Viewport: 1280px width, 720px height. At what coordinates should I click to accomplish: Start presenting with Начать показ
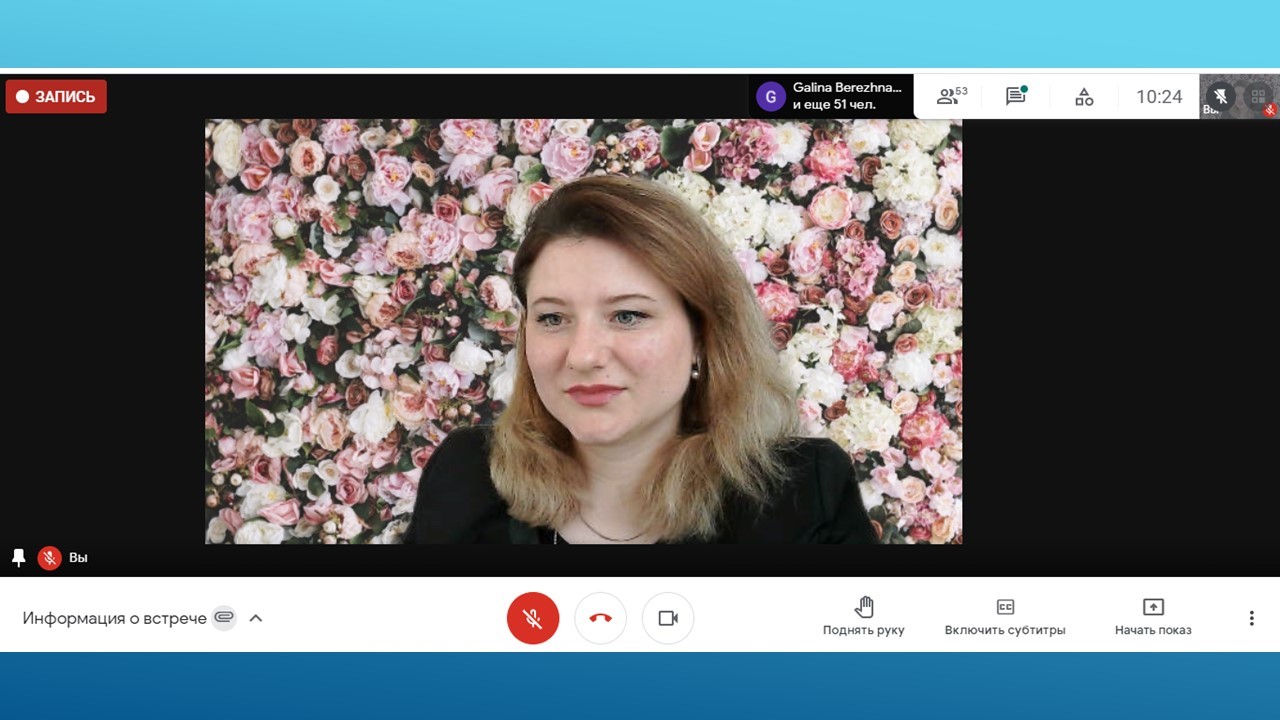[1153, 618]
